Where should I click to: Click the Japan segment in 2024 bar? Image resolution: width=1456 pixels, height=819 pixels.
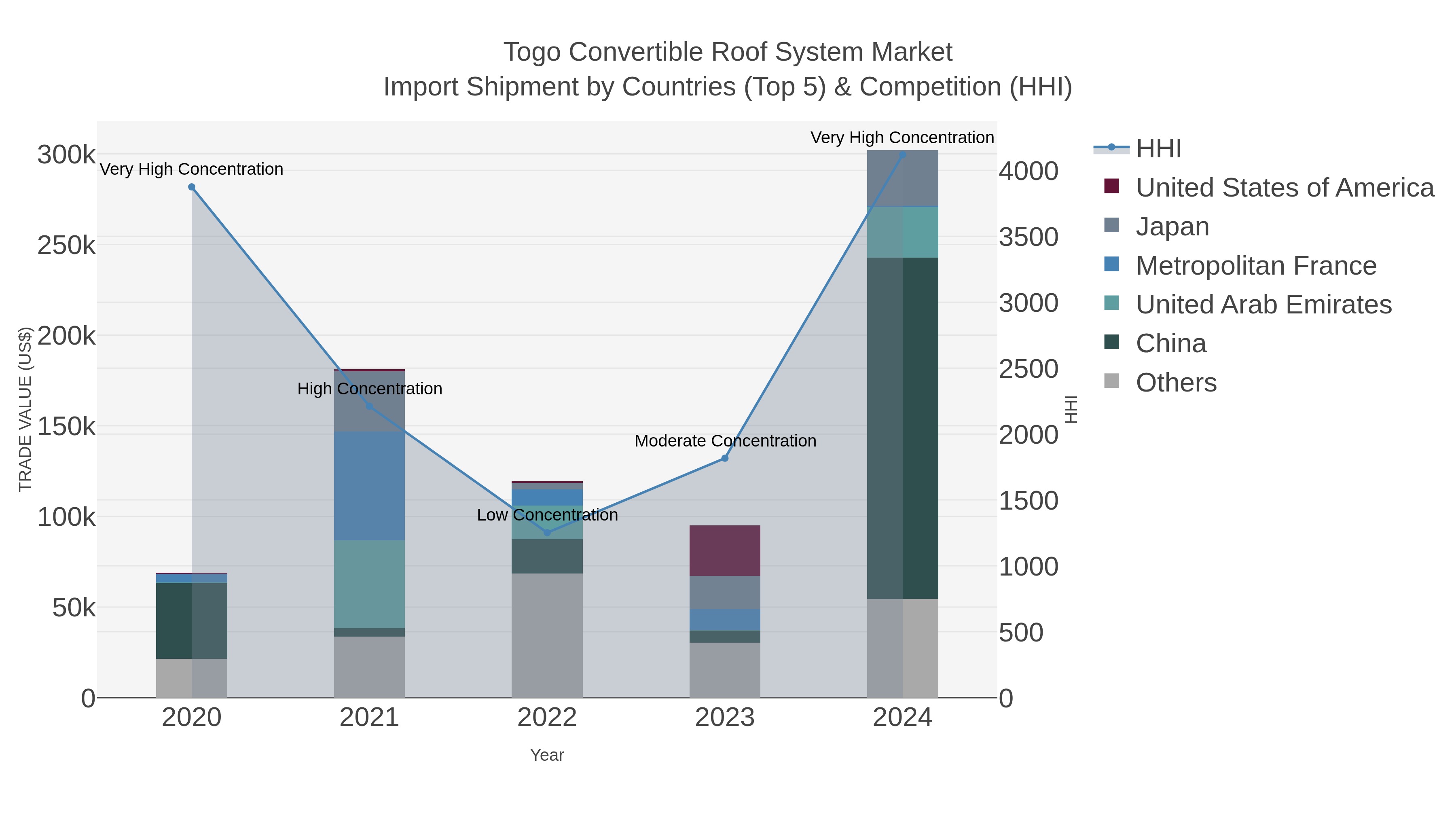[x=903, y=179]
